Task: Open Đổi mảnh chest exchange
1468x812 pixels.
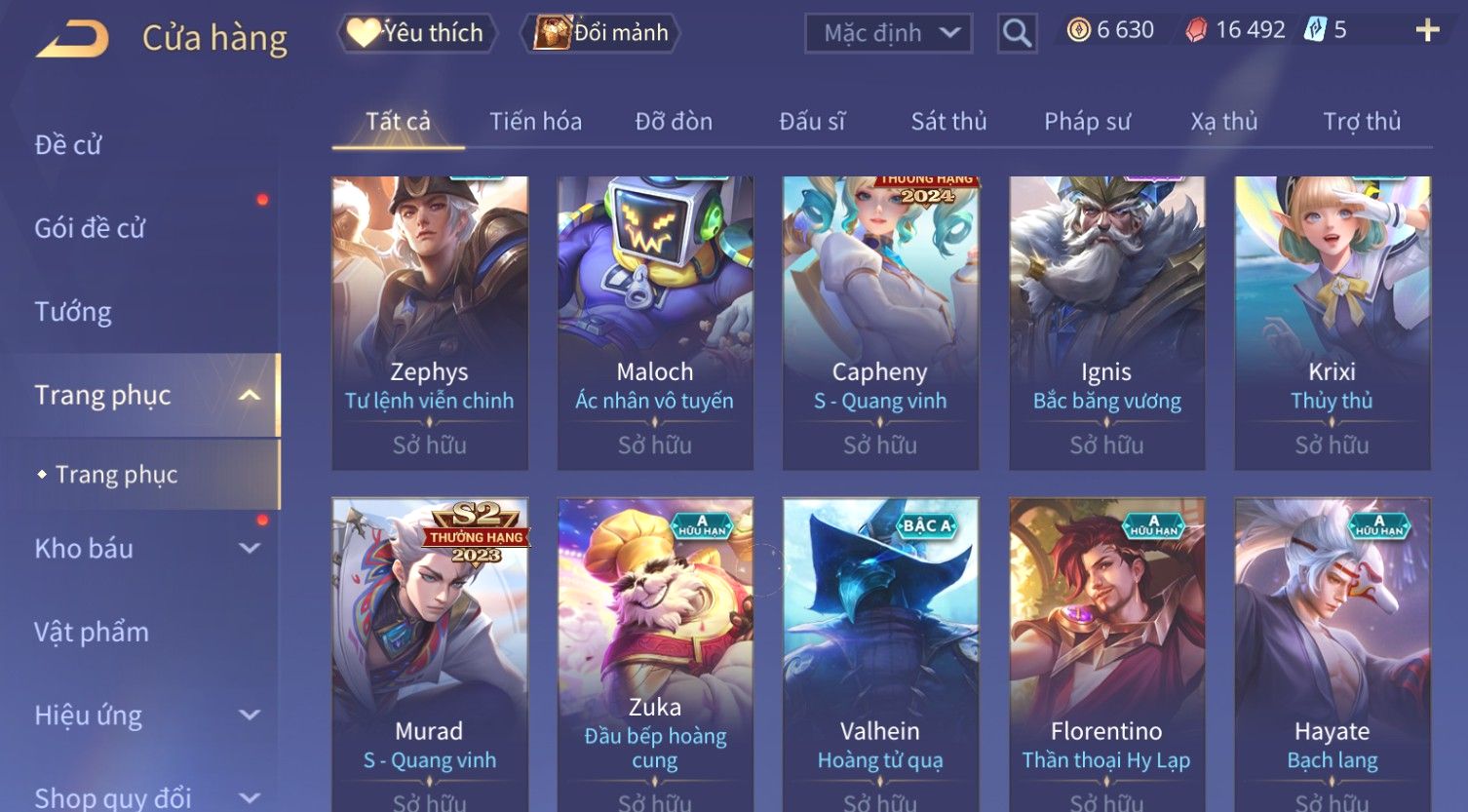Action: 601,33
